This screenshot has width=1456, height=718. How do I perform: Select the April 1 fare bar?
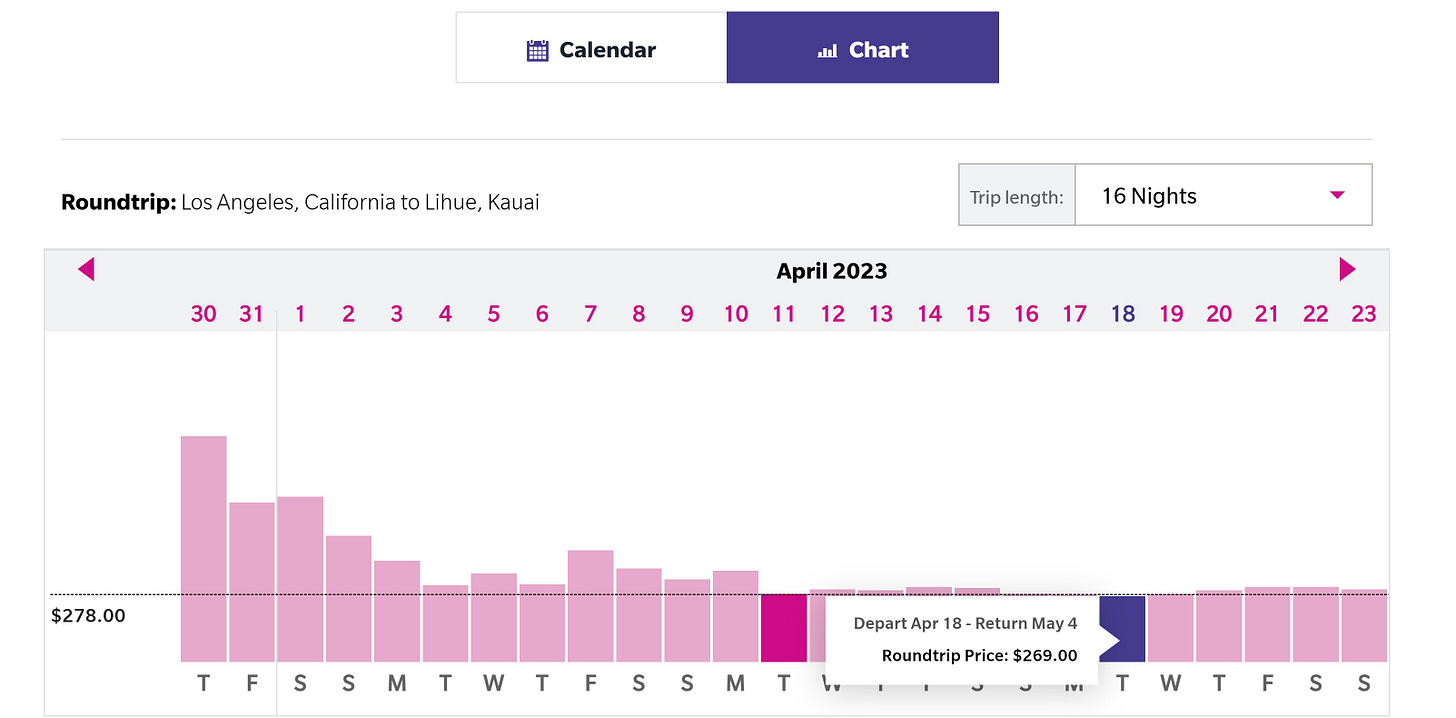pos(300,579)
